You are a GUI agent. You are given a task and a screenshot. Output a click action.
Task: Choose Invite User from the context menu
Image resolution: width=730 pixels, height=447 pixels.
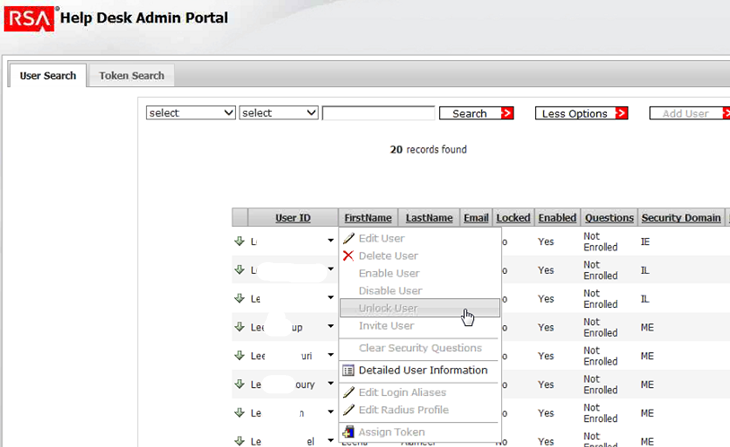click(386, 326)
